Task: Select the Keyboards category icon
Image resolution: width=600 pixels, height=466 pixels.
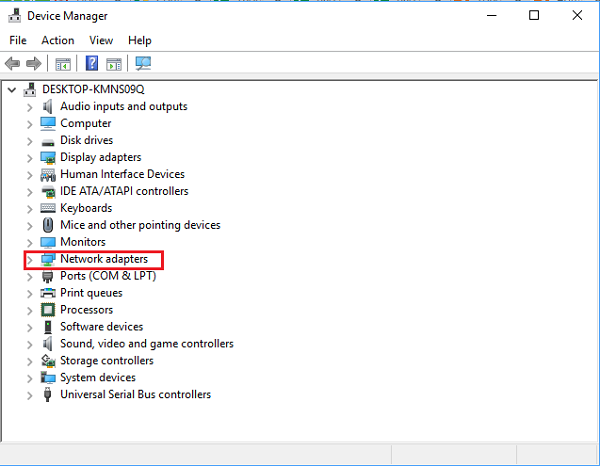Action: coord(48,208)
